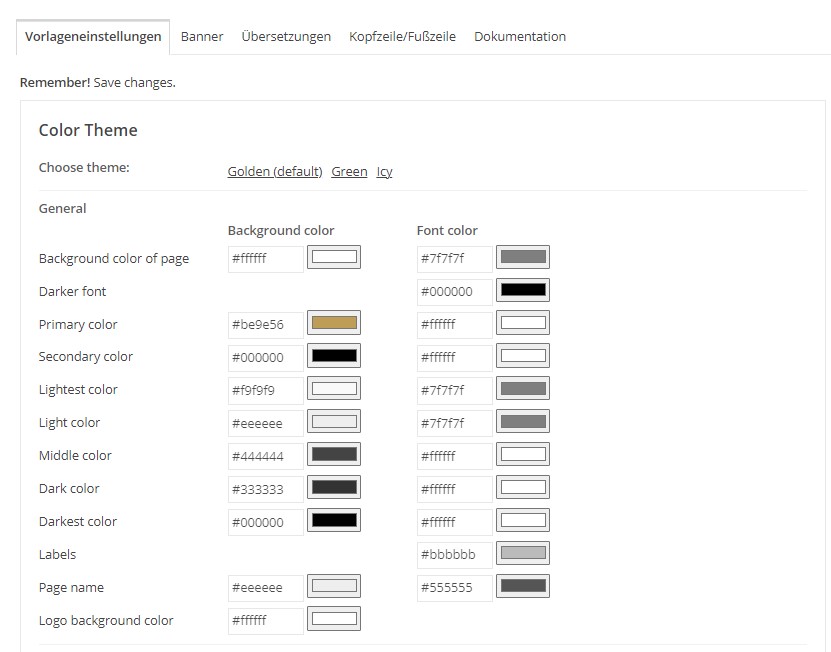This screenshot has width=831, height=652.
Task: Edit Logo background color hex field
Action: pos(266,620)
